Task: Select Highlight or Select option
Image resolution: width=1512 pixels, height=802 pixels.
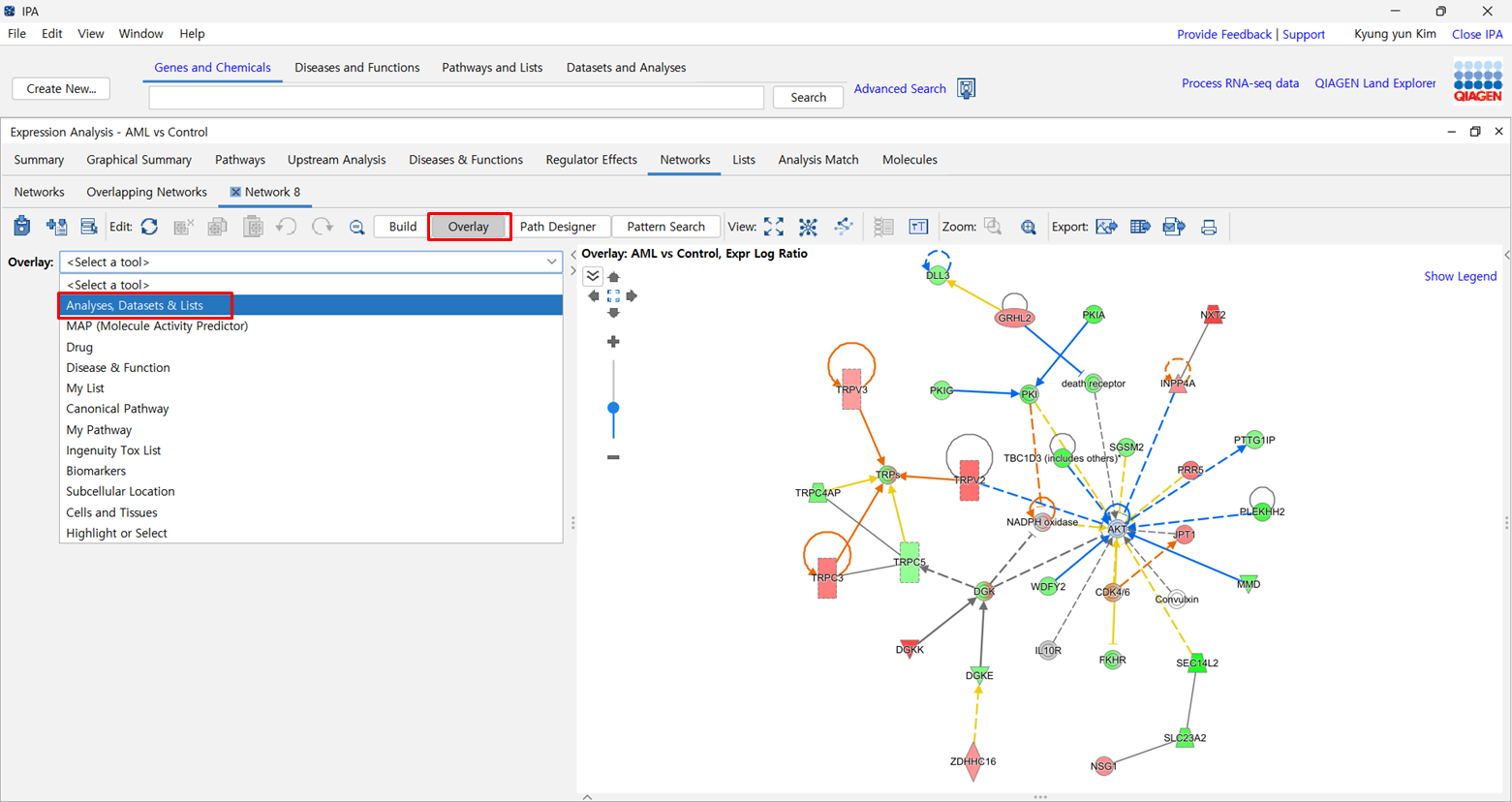Action: pos(311,534)
